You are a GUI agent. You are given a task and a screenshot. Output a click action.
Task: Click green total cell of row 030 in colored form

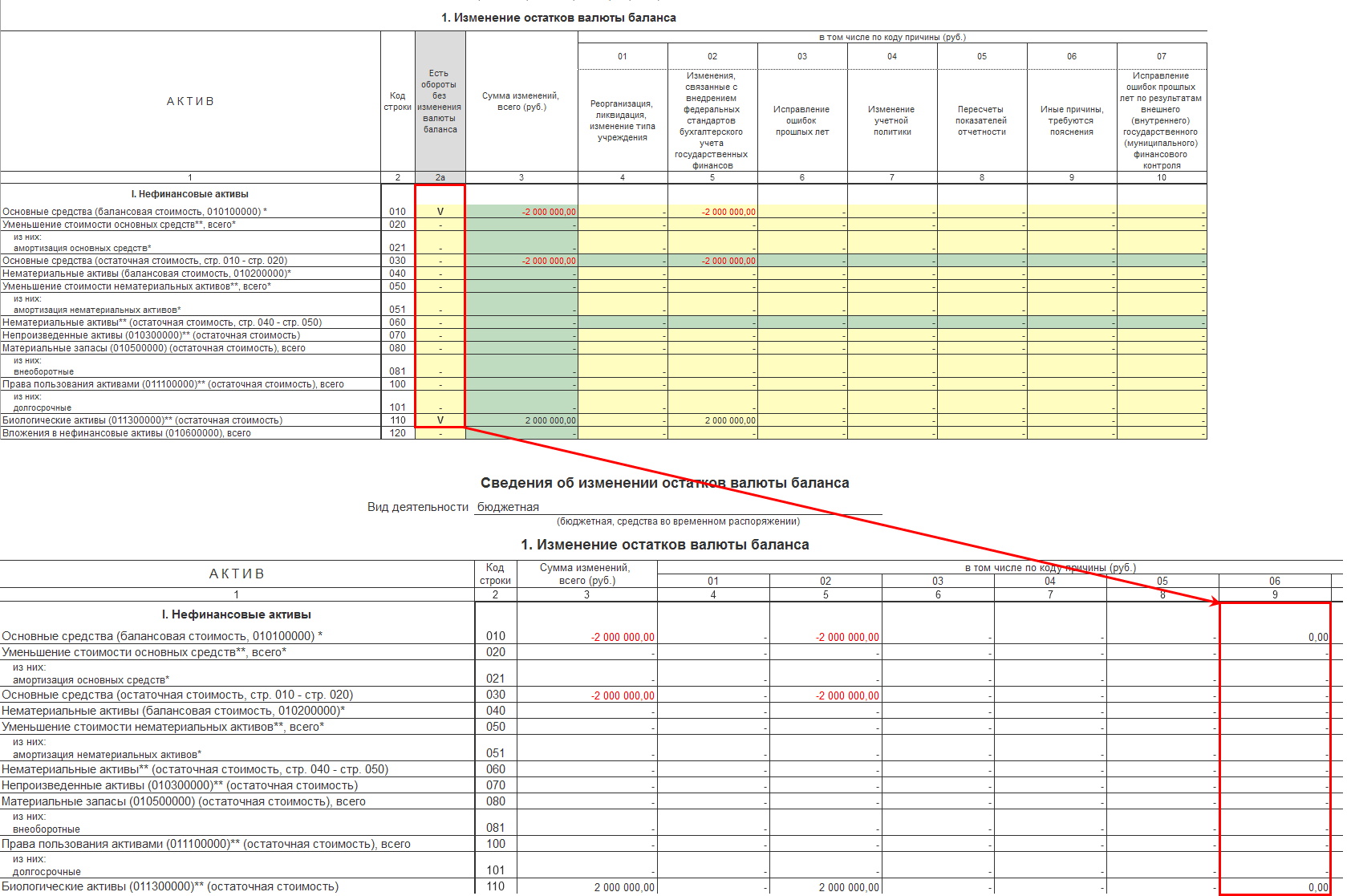521,261
